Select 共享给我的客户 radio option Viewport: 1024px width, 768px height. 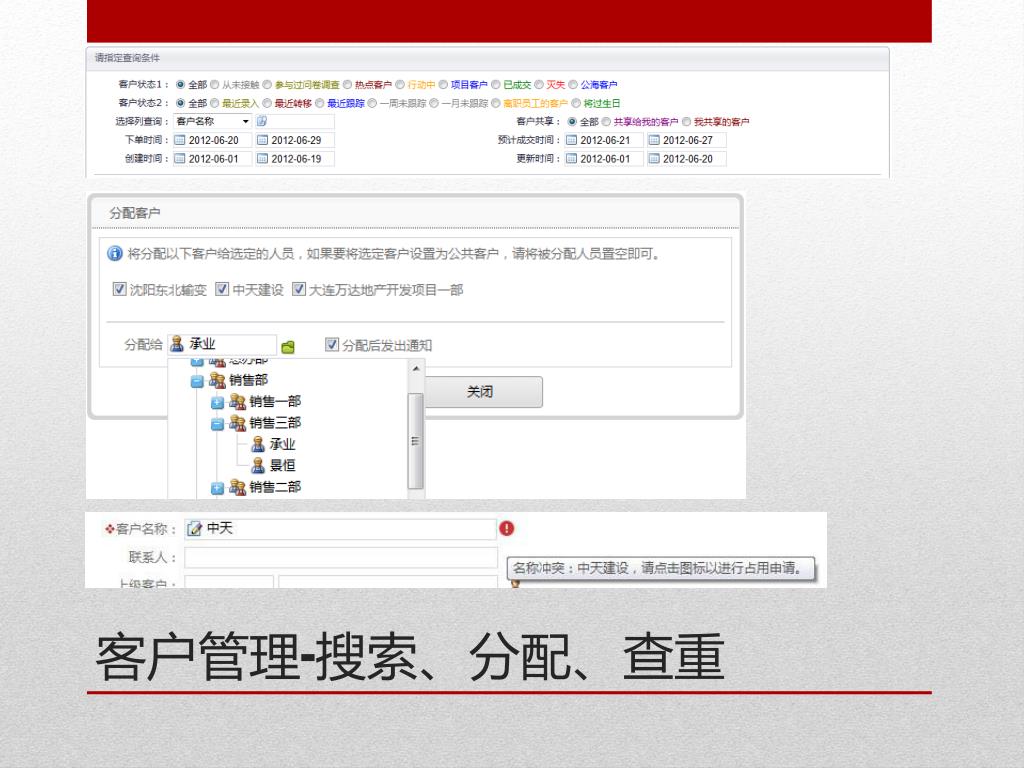tap(606, 121)
